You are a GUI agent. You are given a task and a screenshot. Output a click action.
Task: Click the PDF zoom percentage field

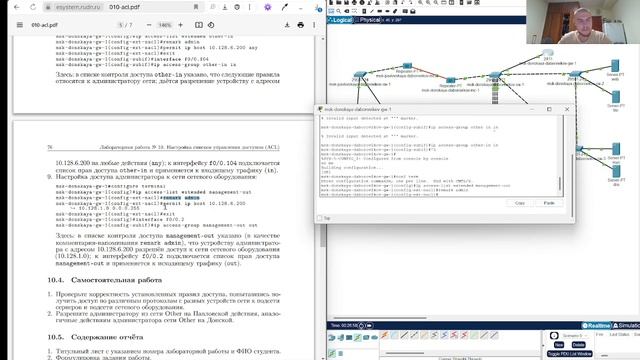click(165, 25)
